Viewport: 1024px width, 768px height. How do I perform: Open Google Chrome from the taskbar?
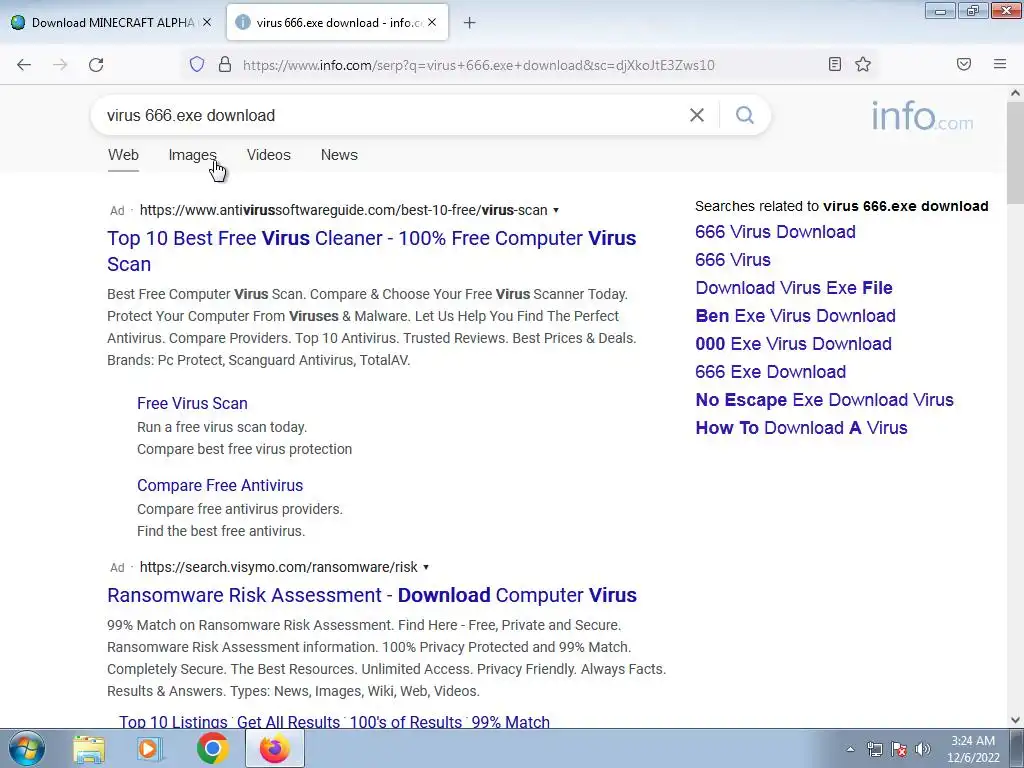click(212, 748)
